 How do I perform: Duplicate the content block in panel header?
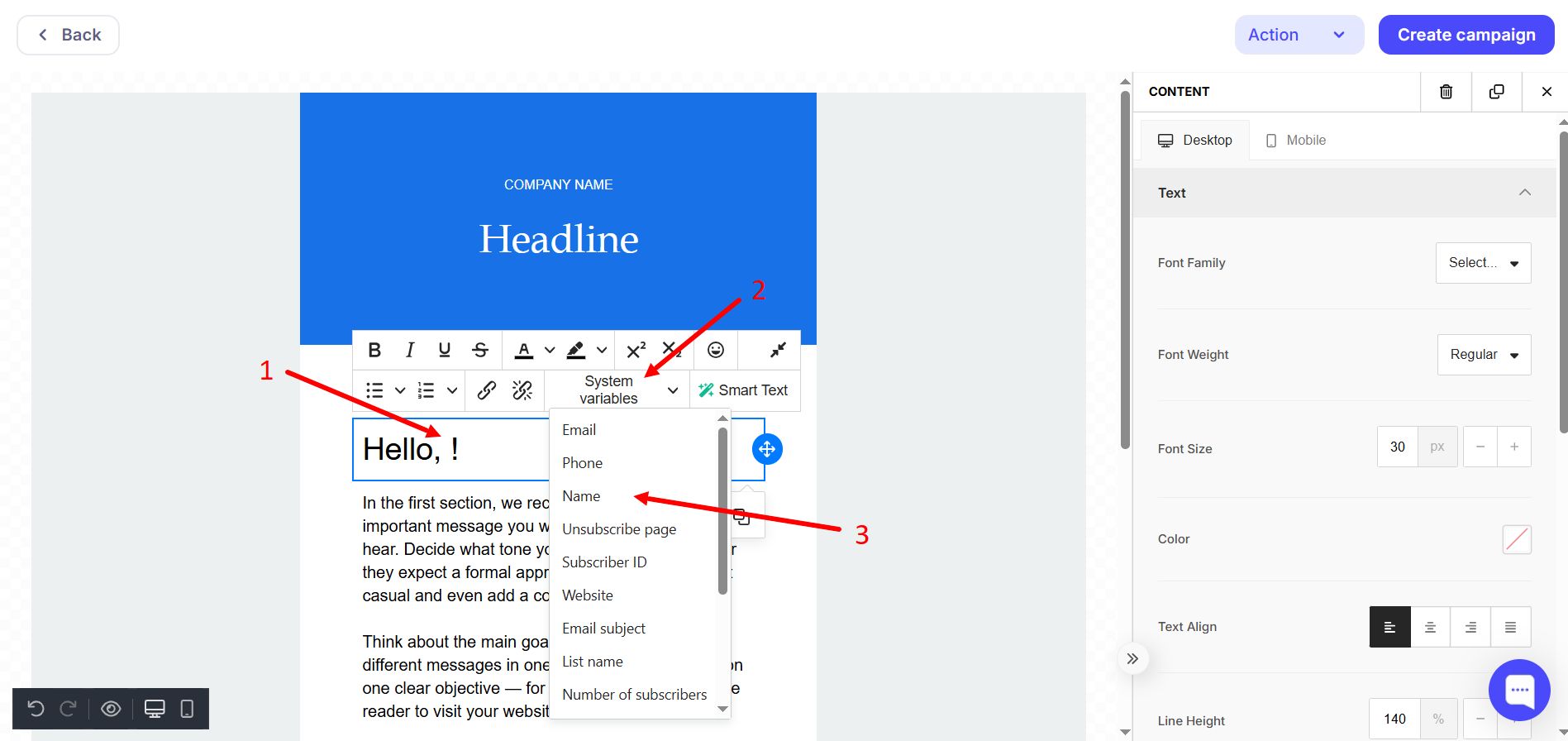pyautogui.click(x=1496, y=92)
